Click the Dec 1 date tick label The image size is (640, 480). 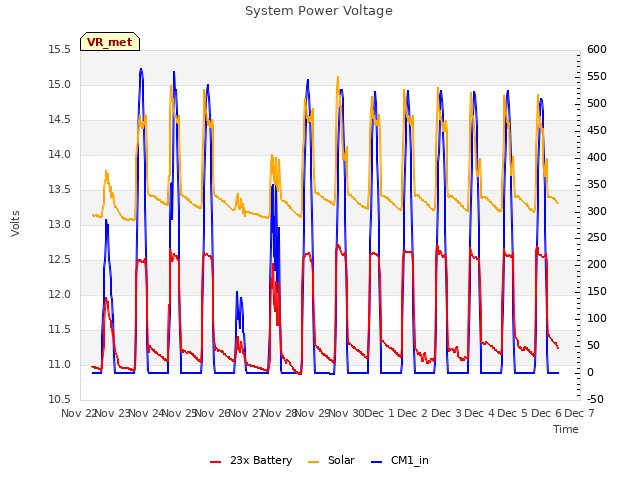380,414
